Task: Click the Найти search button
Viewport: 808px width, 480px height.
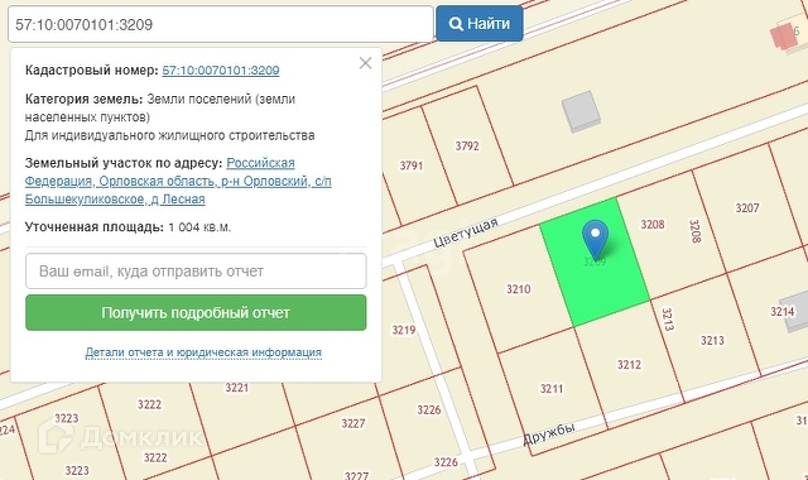Action: (x=479, y=24)
